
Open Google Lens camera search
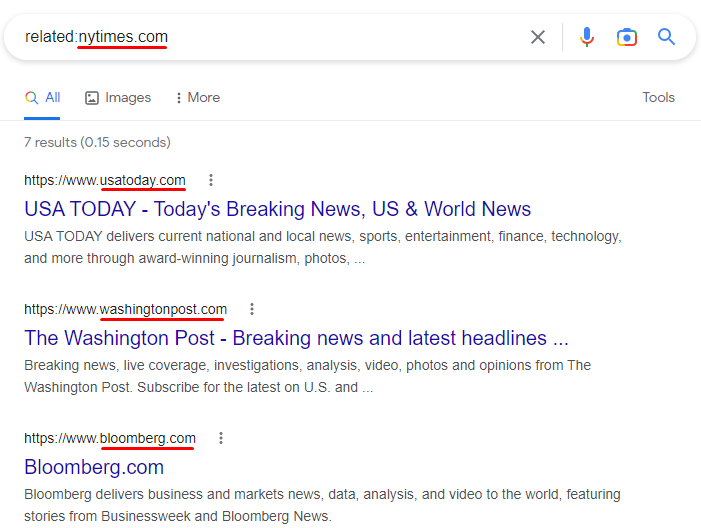point(627,37)
